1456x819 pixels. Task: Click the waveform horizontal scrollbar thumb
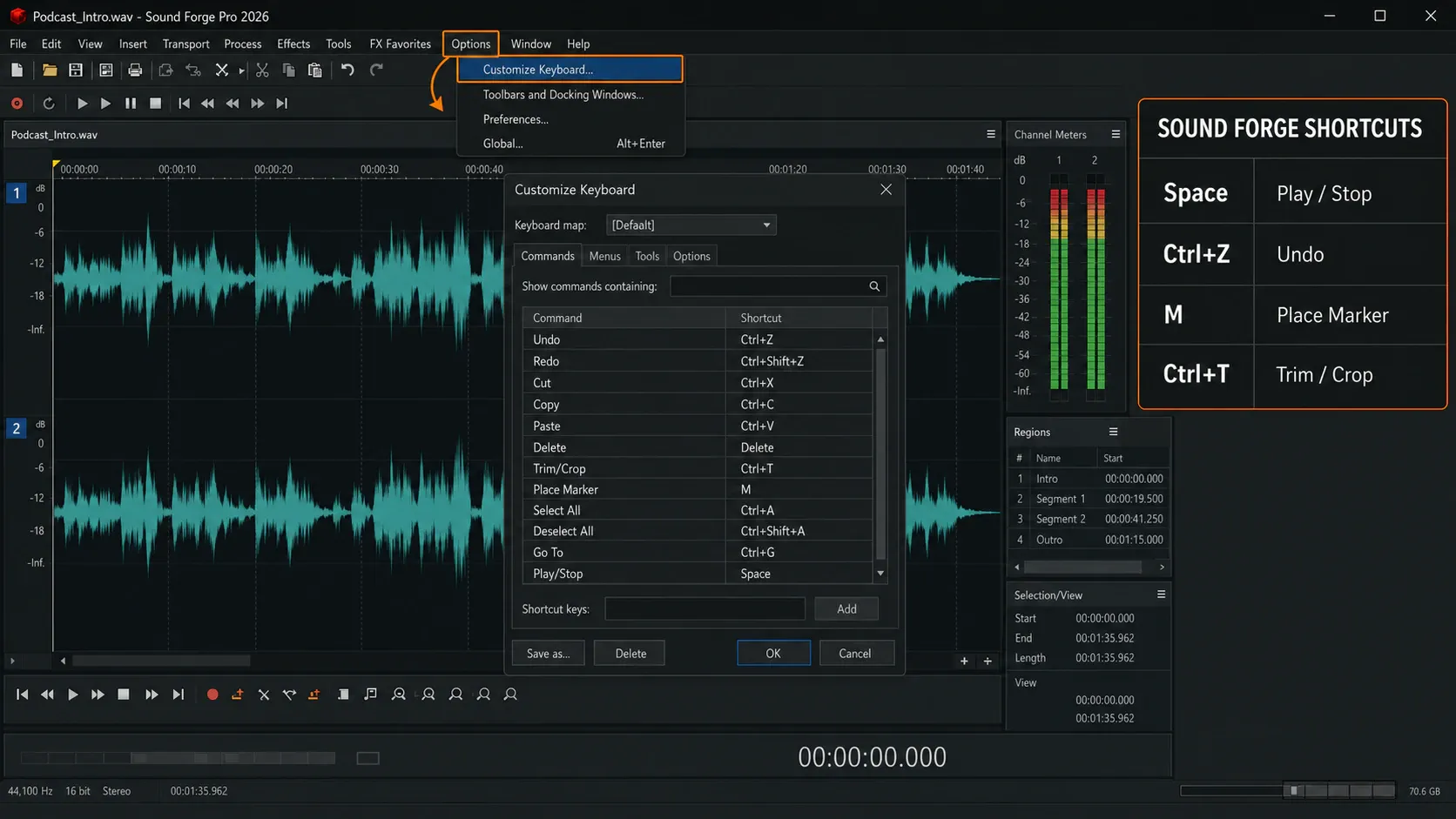point(161,661)
